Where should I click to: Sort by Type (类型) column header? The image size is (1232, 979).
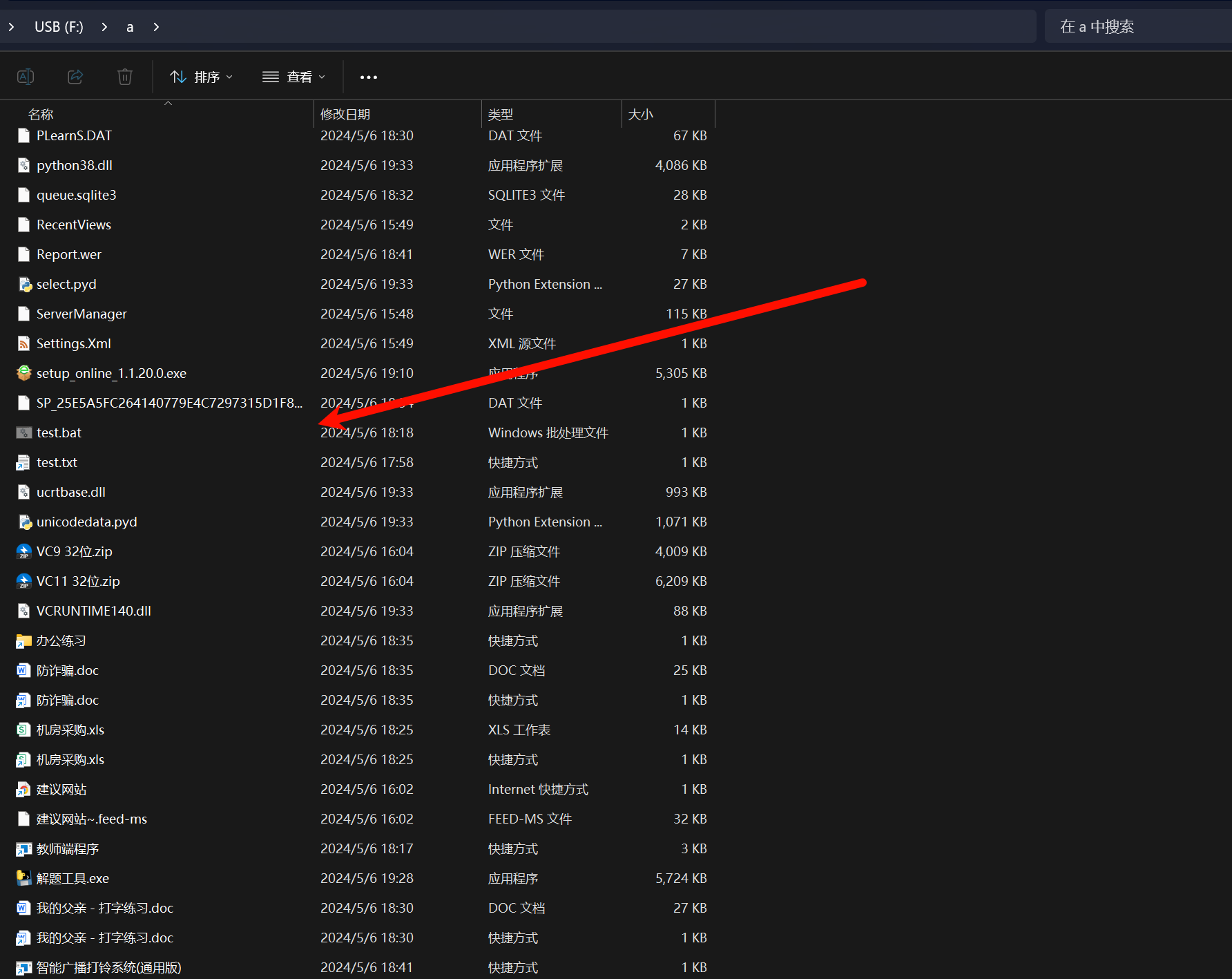point(501,115)
